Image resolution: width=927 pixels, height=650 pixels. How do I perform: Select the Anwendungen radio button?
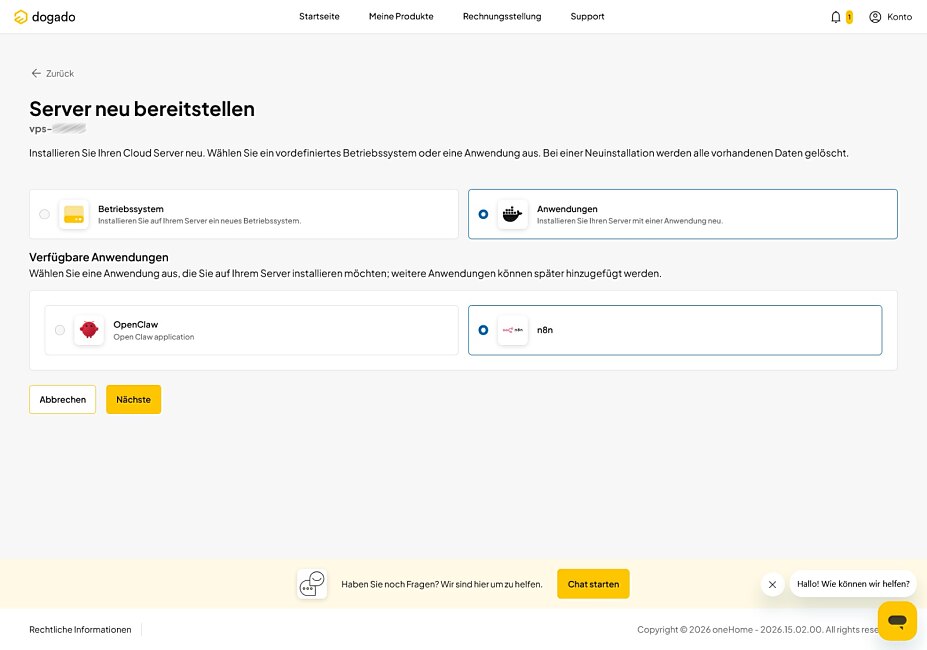pos(483,214)
